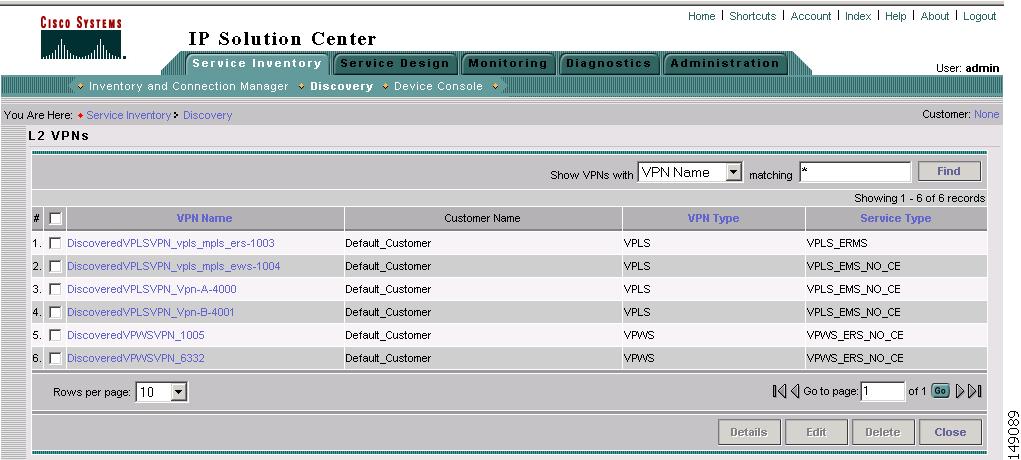
Task: Click Service Inventory breadcrumb link
Action: pos(128,115)
